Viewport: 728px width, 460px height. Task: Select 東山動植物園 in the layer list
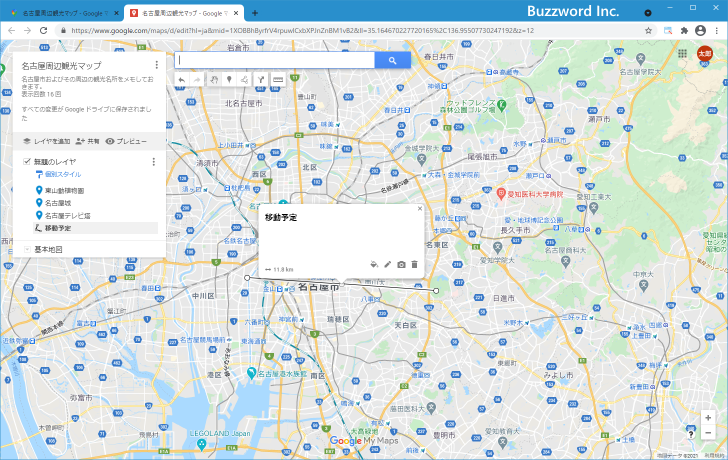click(x=64, y=190)
